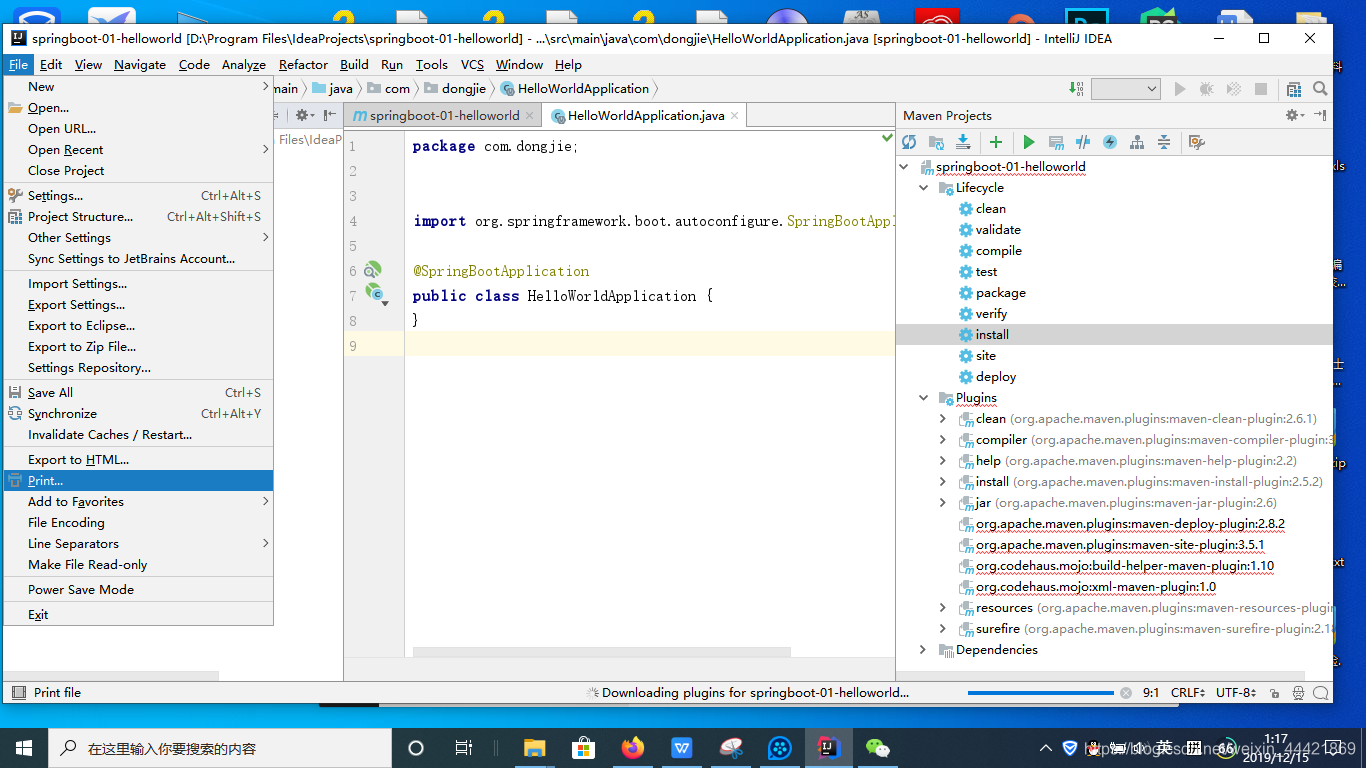The image size is (1366, 768).
Task: Toggle file read-only lock in status bar
Action: (1274, 692)
